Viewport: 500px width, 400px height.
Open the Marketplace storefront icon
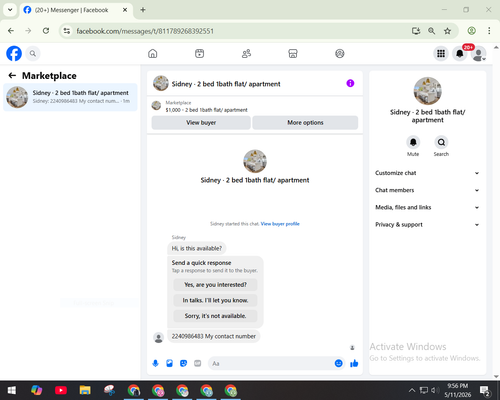(293, 53)
